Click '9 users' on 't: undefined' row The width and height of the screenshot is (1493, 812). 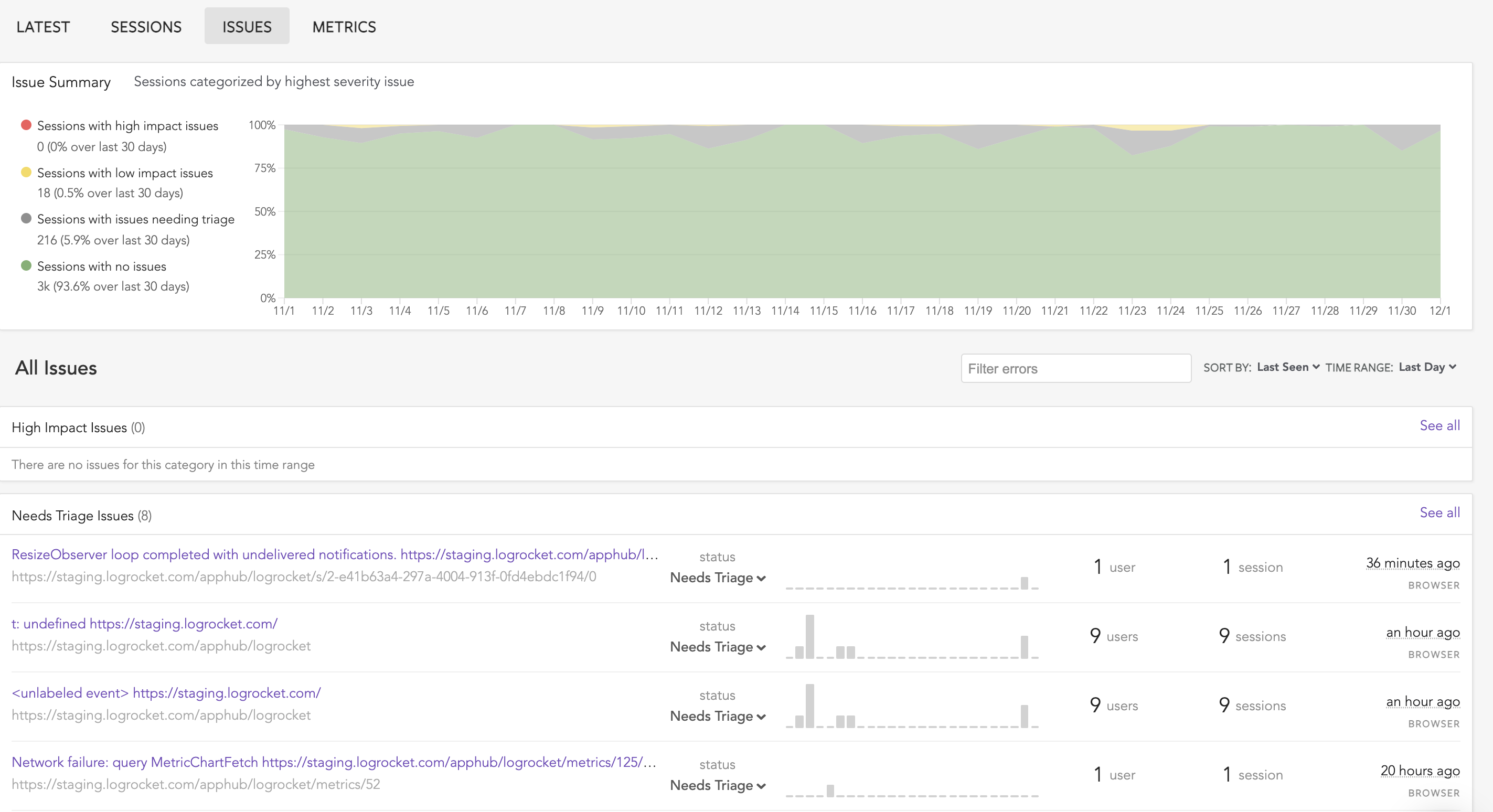tap(1113, 636)
